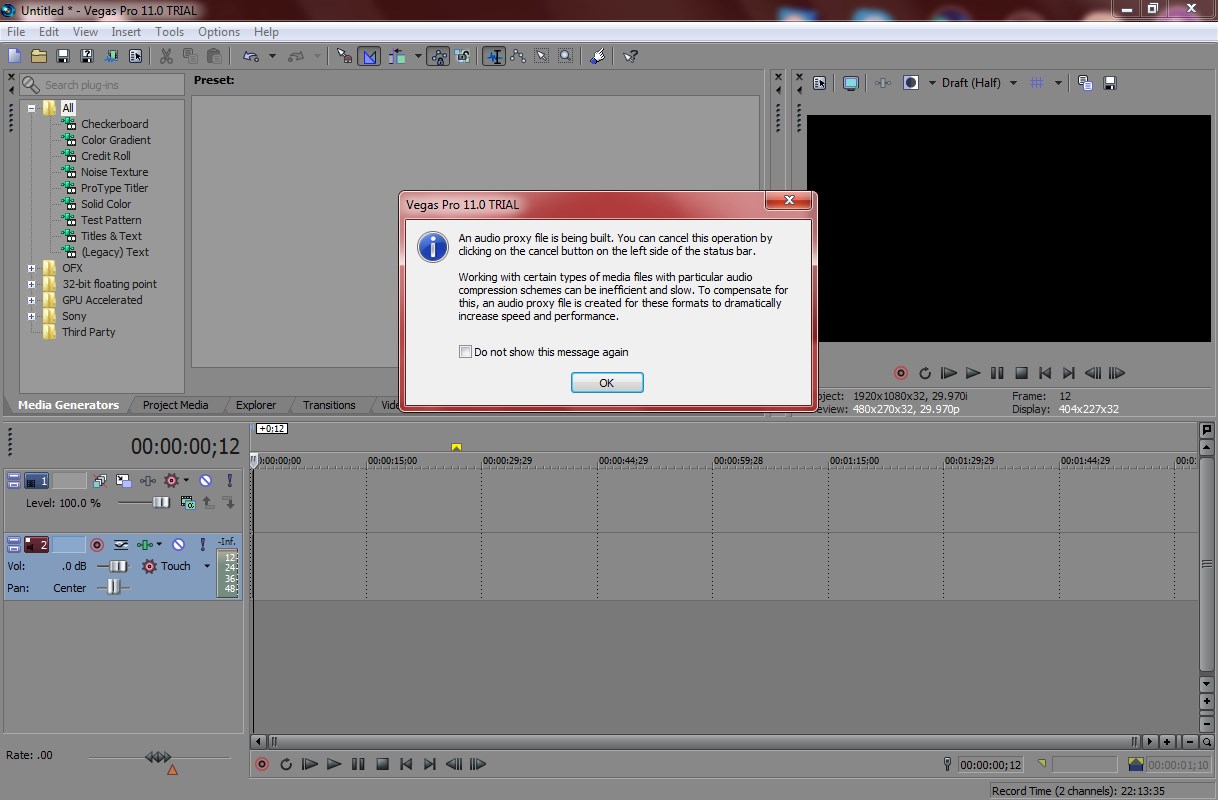Click the yellow marker on the timeline ruler
The image size is (1218, 800).
click(x=456, y=447)
